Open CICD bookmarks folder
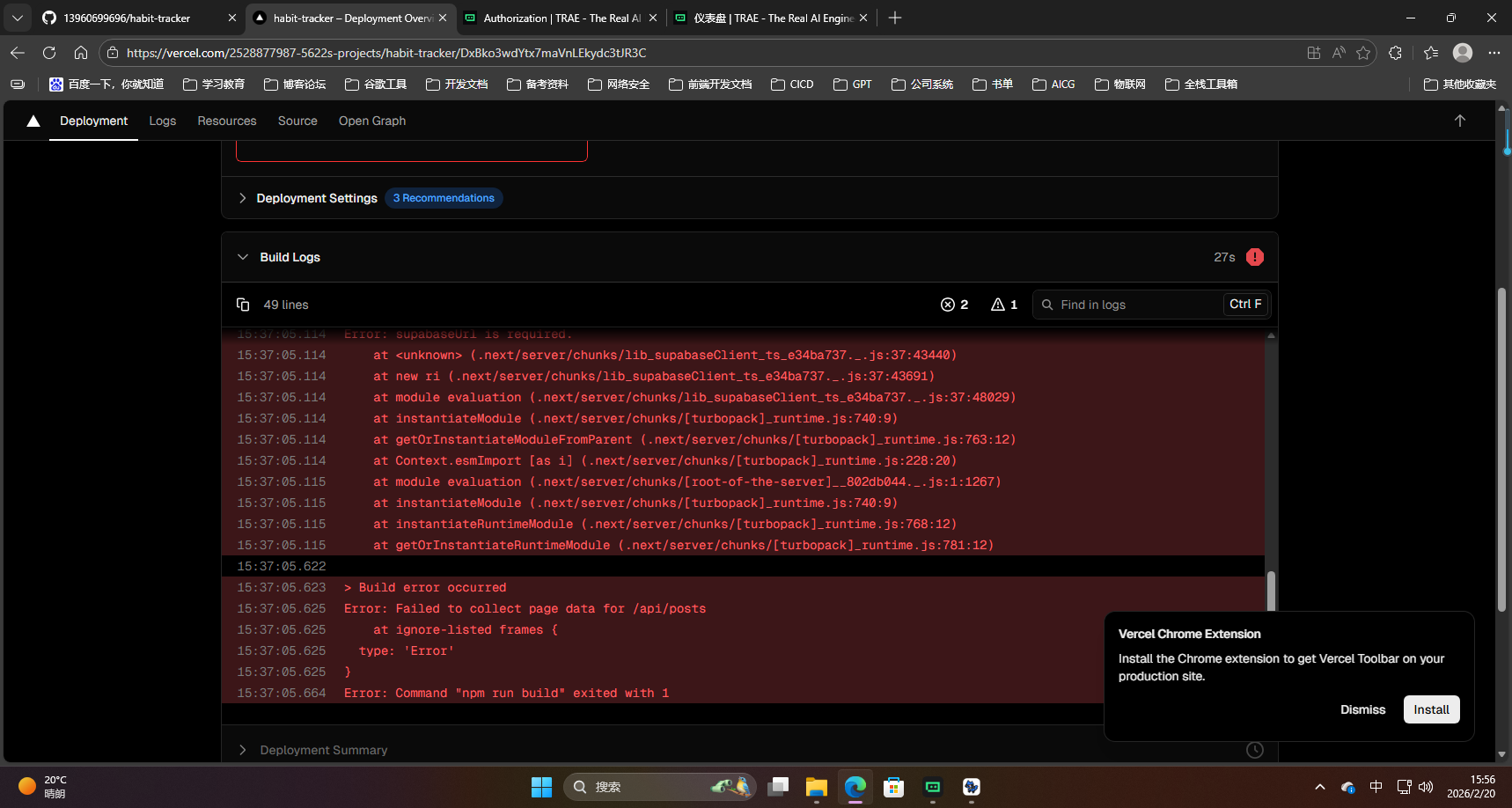The width and height of the screenshot is (1512, 808). [792, 84]
